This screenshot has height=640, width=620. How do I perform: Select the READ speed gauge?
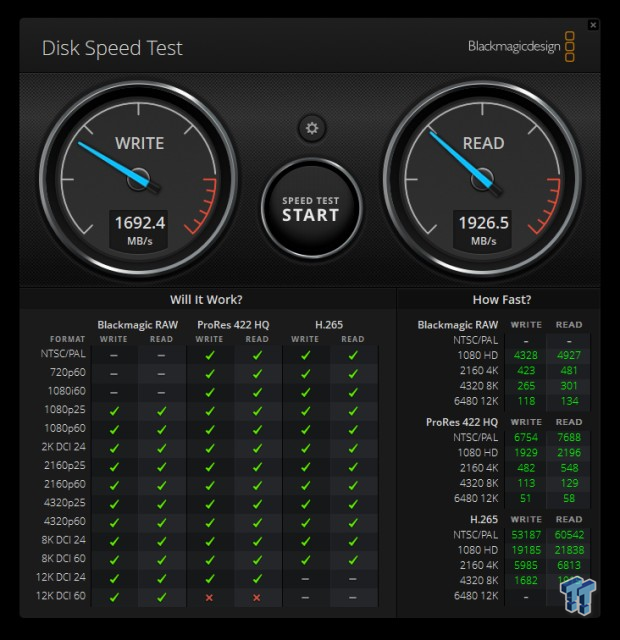click(482, 179)
